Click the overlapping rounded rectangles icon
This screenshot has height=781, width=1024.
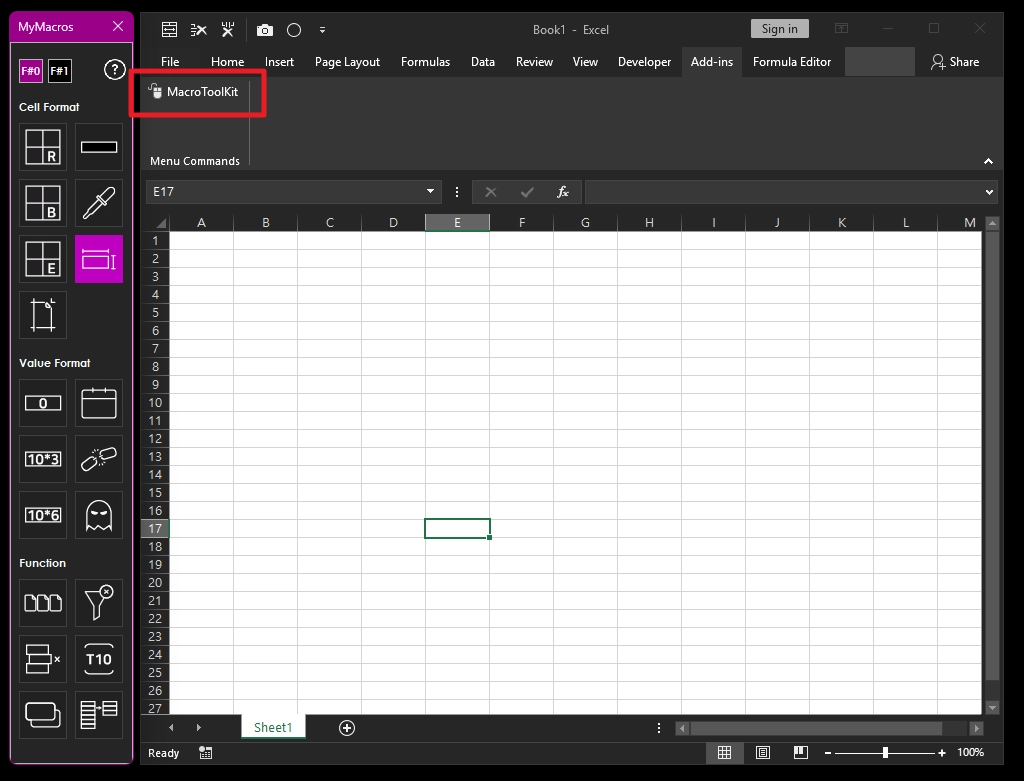43,715
